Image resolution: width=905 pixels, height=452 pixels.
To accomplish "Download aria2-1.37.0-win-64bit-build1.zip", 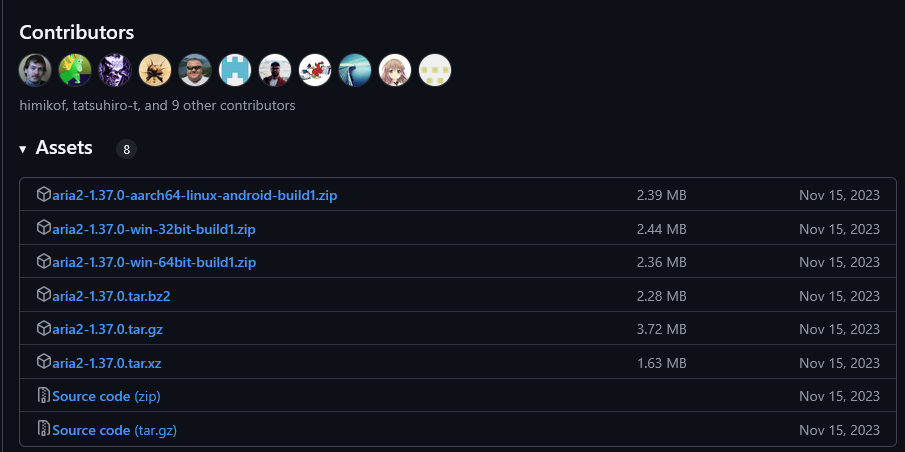I will (x=154, y=262).
